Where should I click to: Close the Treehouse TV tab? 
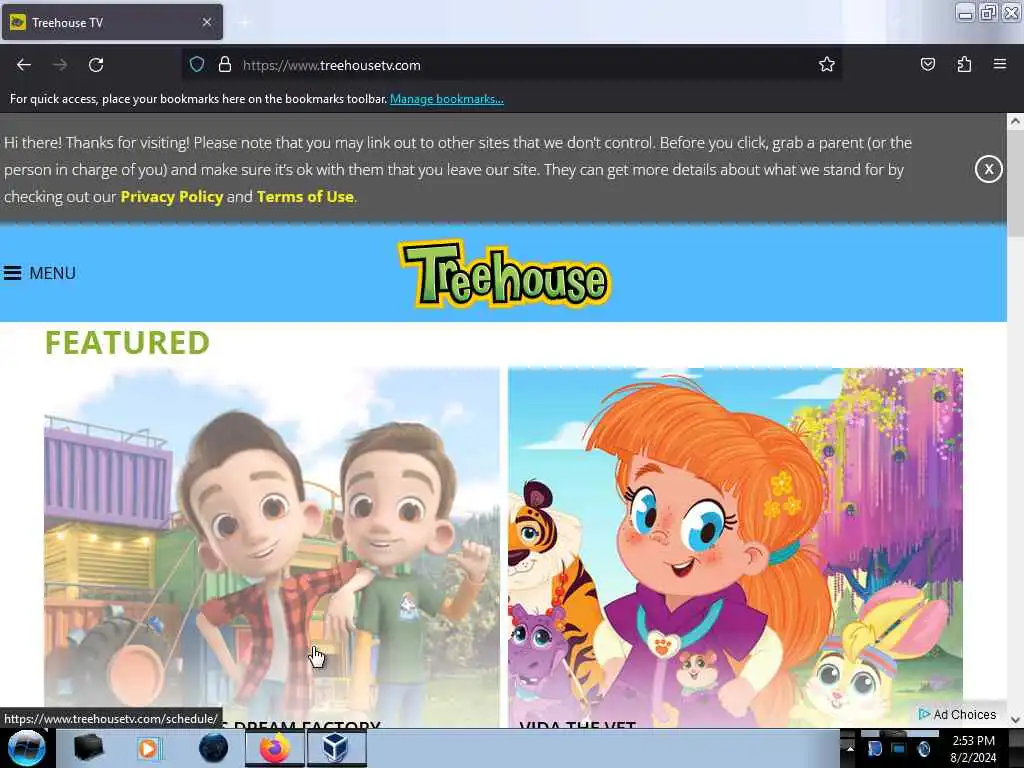point(207,22)
